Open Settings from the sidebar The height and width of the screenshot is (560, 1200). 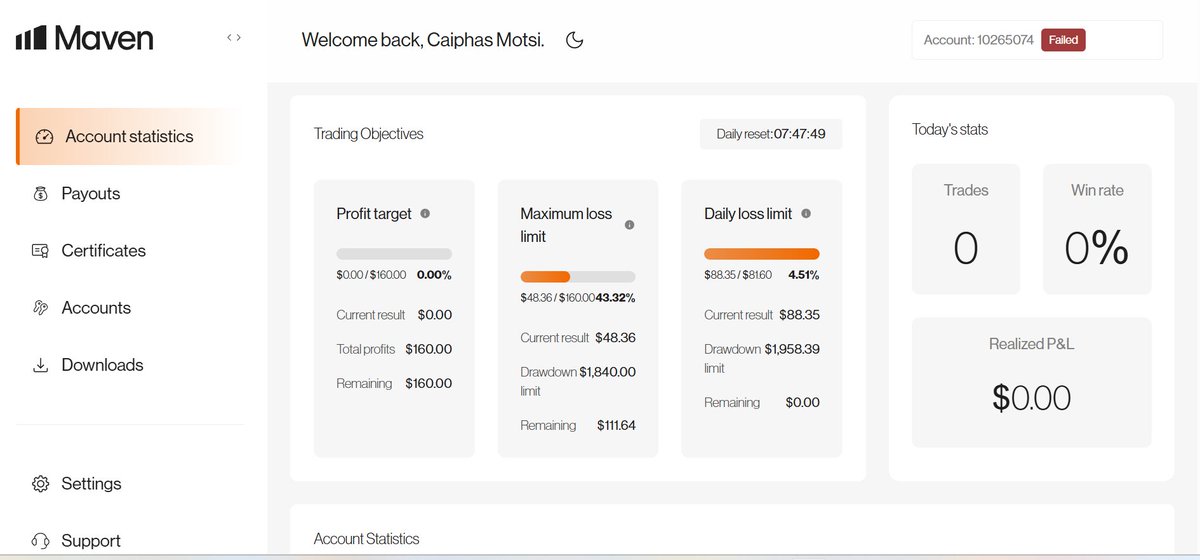91,483
